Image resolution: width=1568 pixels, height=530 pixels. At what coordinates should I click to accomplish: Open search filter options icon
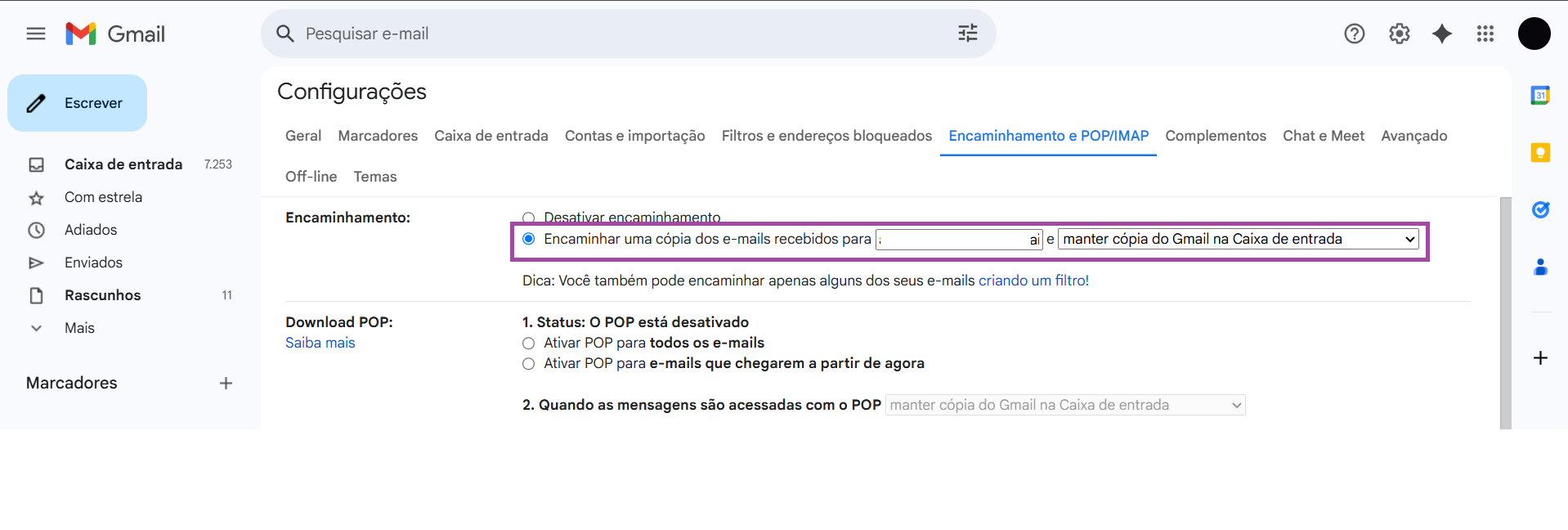point(967,34)
